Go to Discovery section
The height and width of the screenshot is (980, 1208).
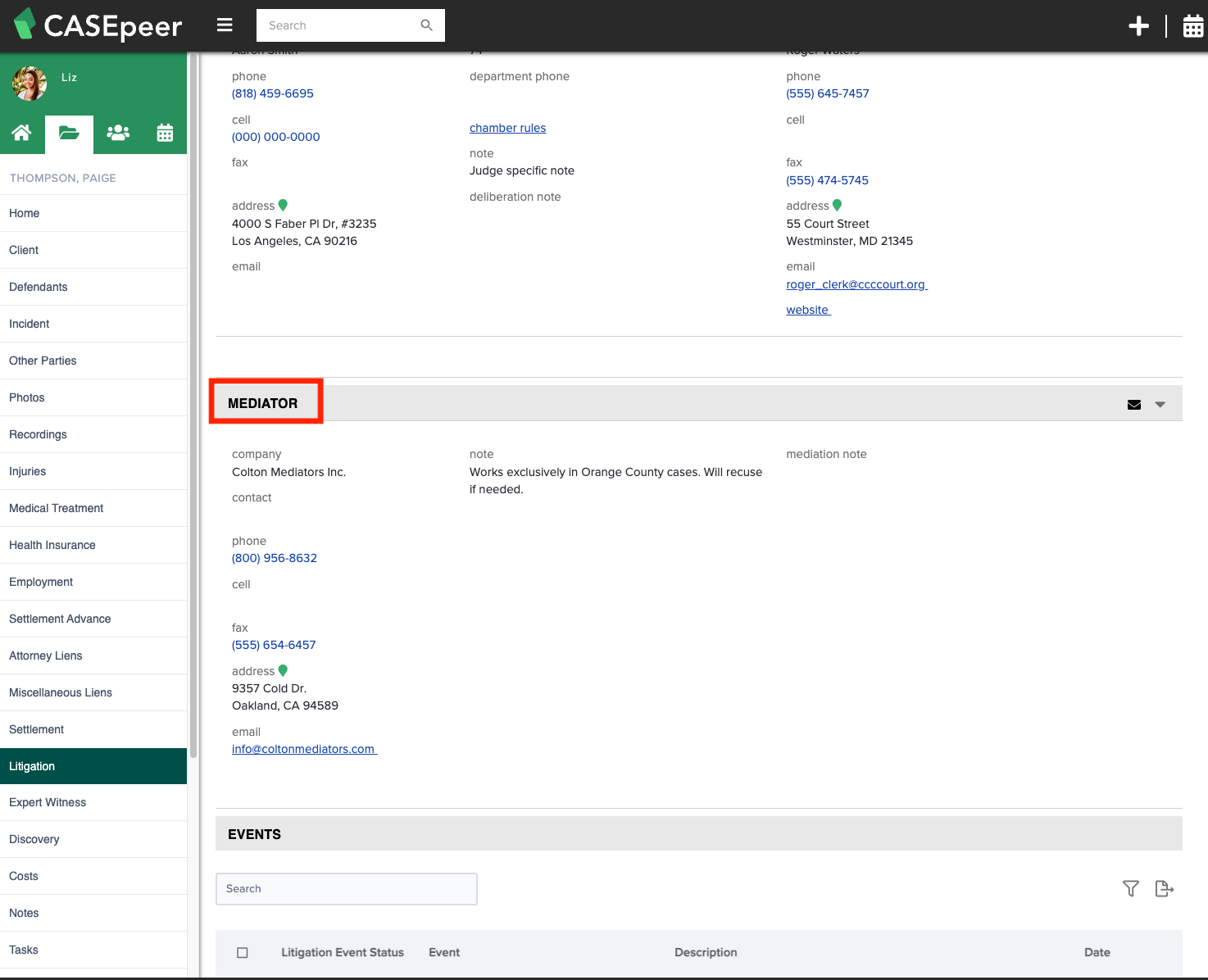click(93, 839)
